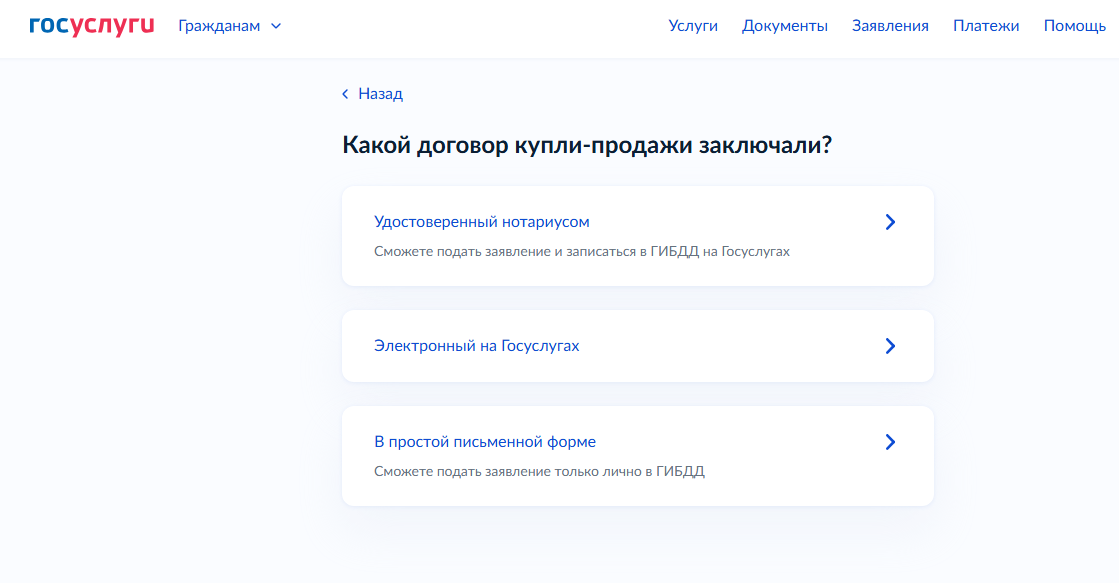Screen dimensions: 1119x583
Task: Open the Помощь page
Action: coord(1074,26)
